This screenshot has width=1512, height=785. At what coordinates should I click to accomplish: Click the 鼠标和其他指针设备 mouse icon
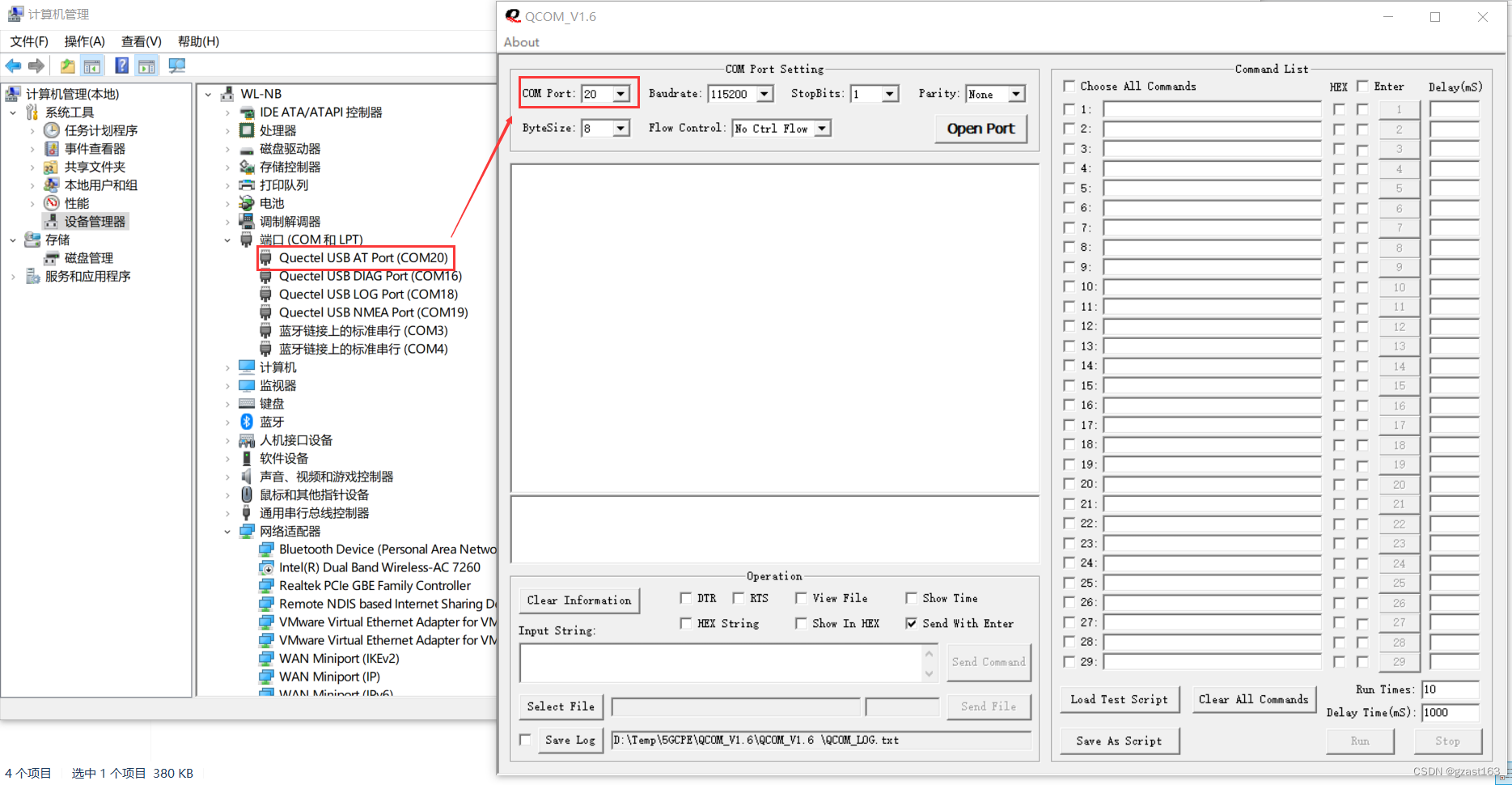(247, 494)
